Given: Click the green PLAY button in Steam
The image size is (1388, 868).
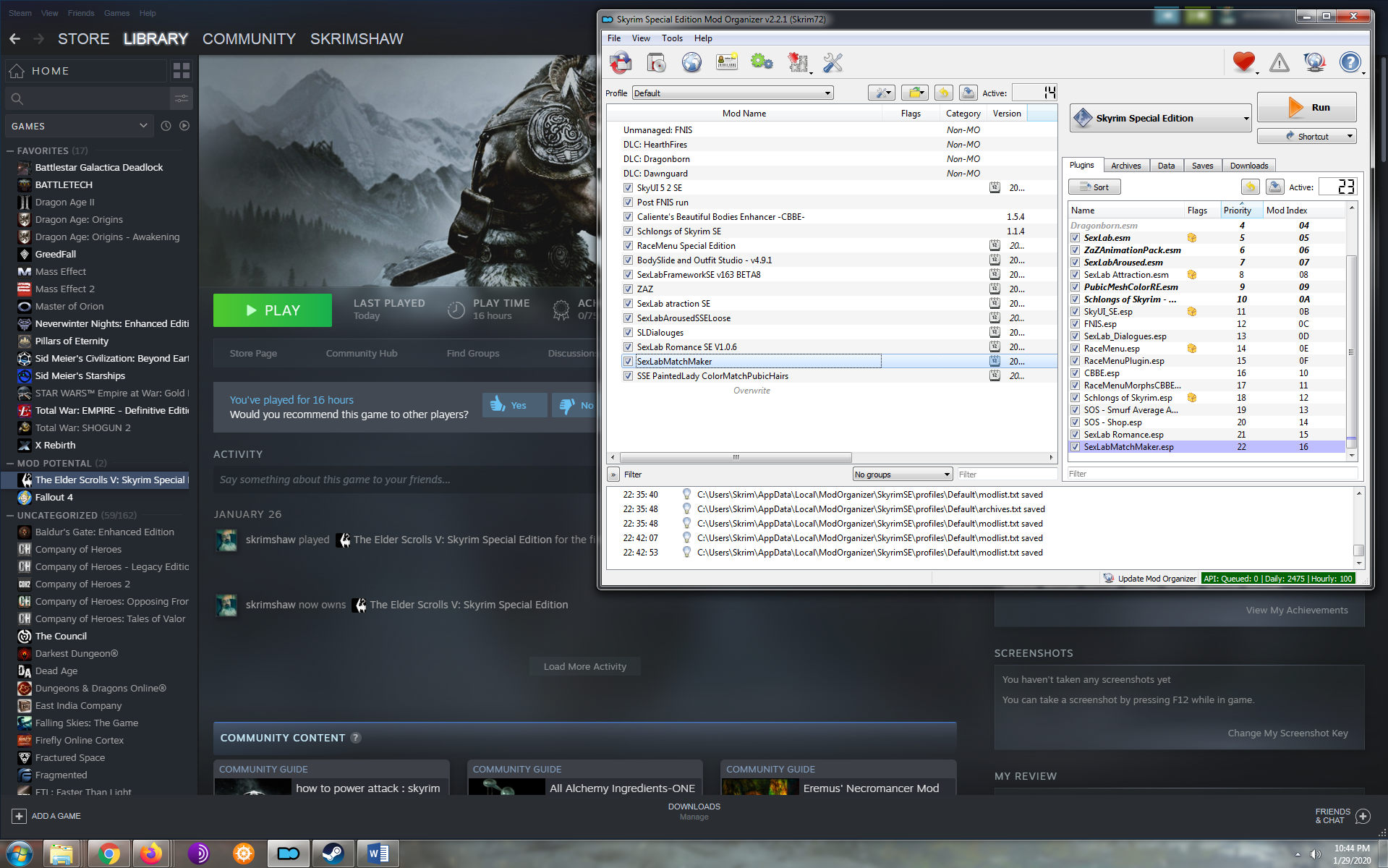Looking at the screenshot, I should click(273, 310).
